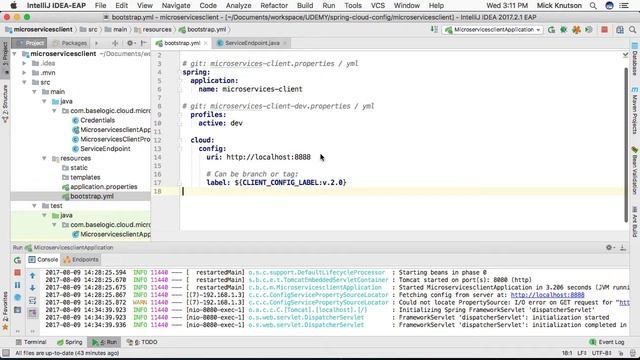Click UTF-8 encoding in status bar
Viewport: 640px width, 360px height.
point(602,353)
